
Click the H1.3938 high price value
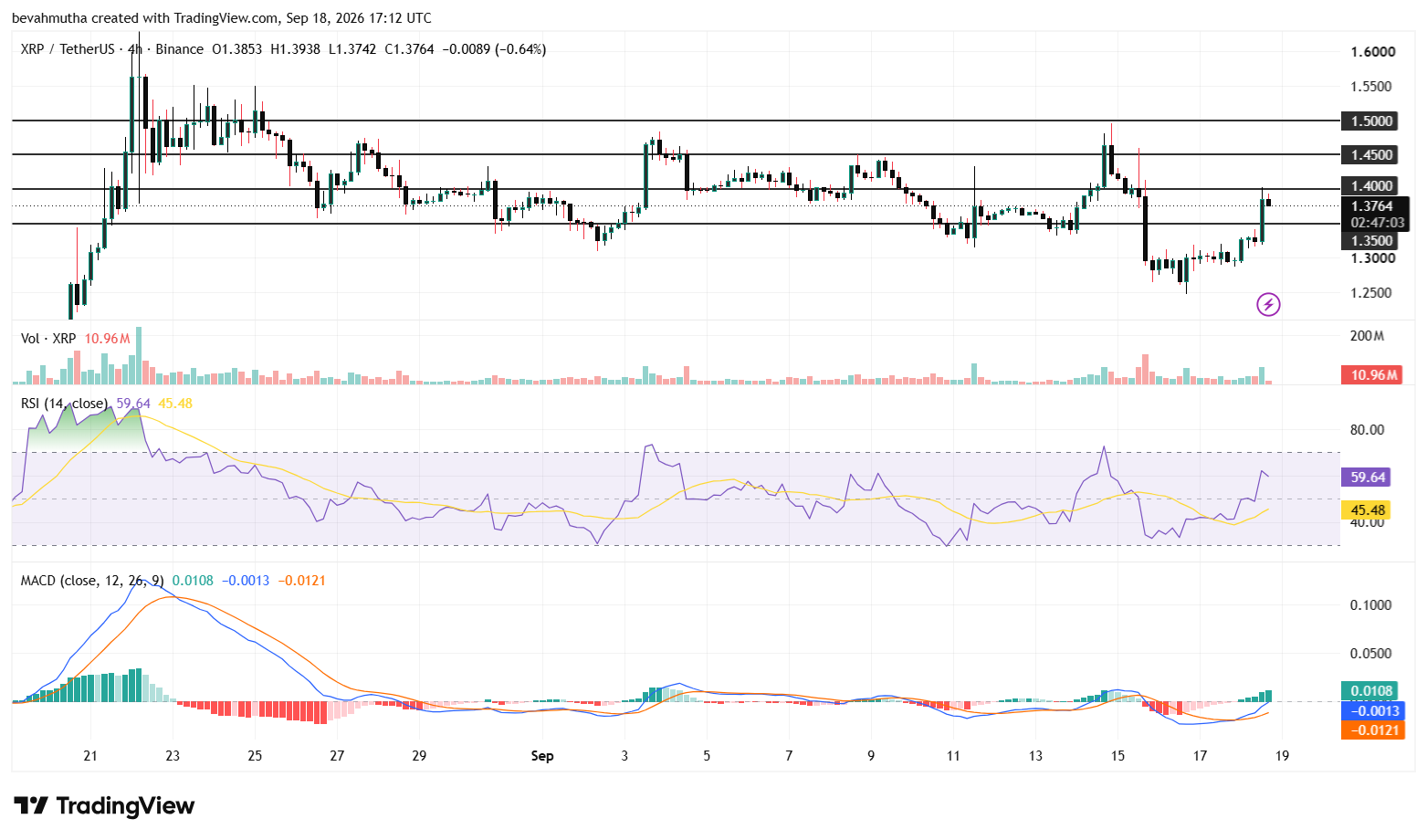point(295,49)
